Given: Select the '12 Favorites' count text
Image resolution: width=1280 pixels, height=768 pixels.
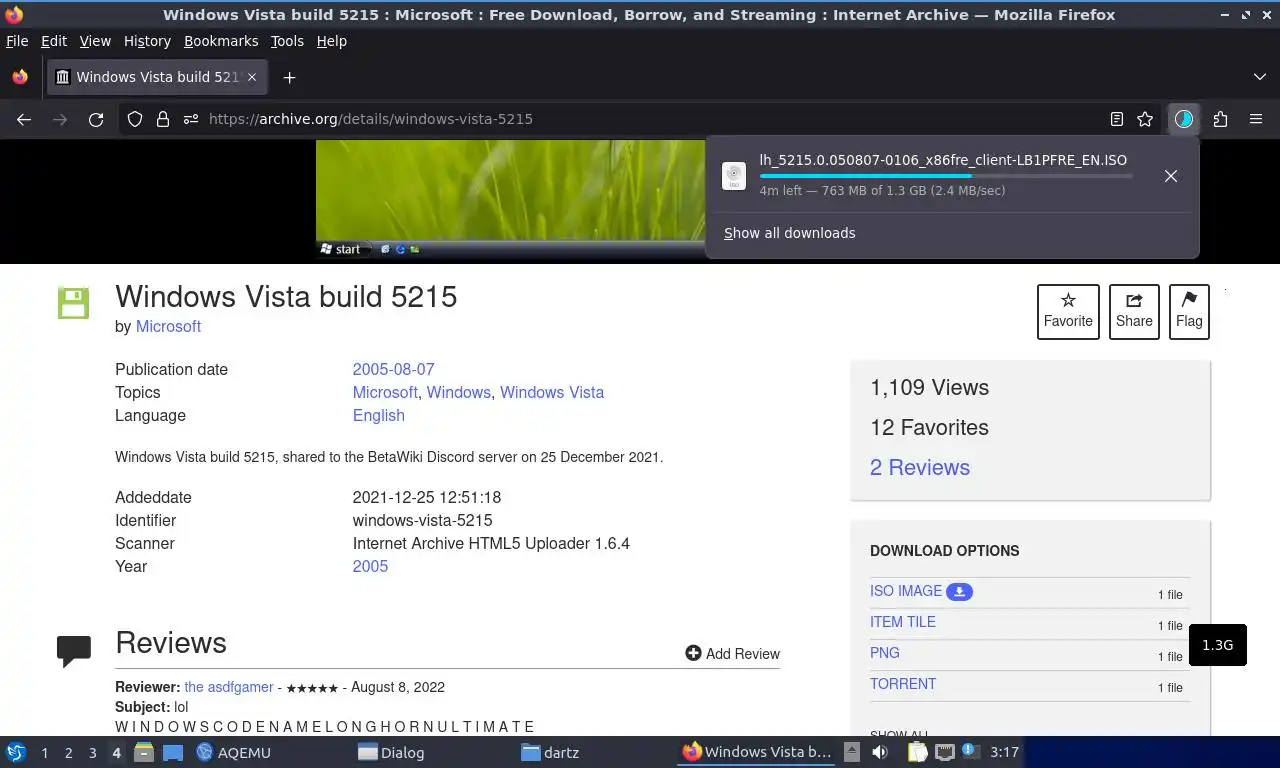Looking at the screenshot, I should point(929,427).
